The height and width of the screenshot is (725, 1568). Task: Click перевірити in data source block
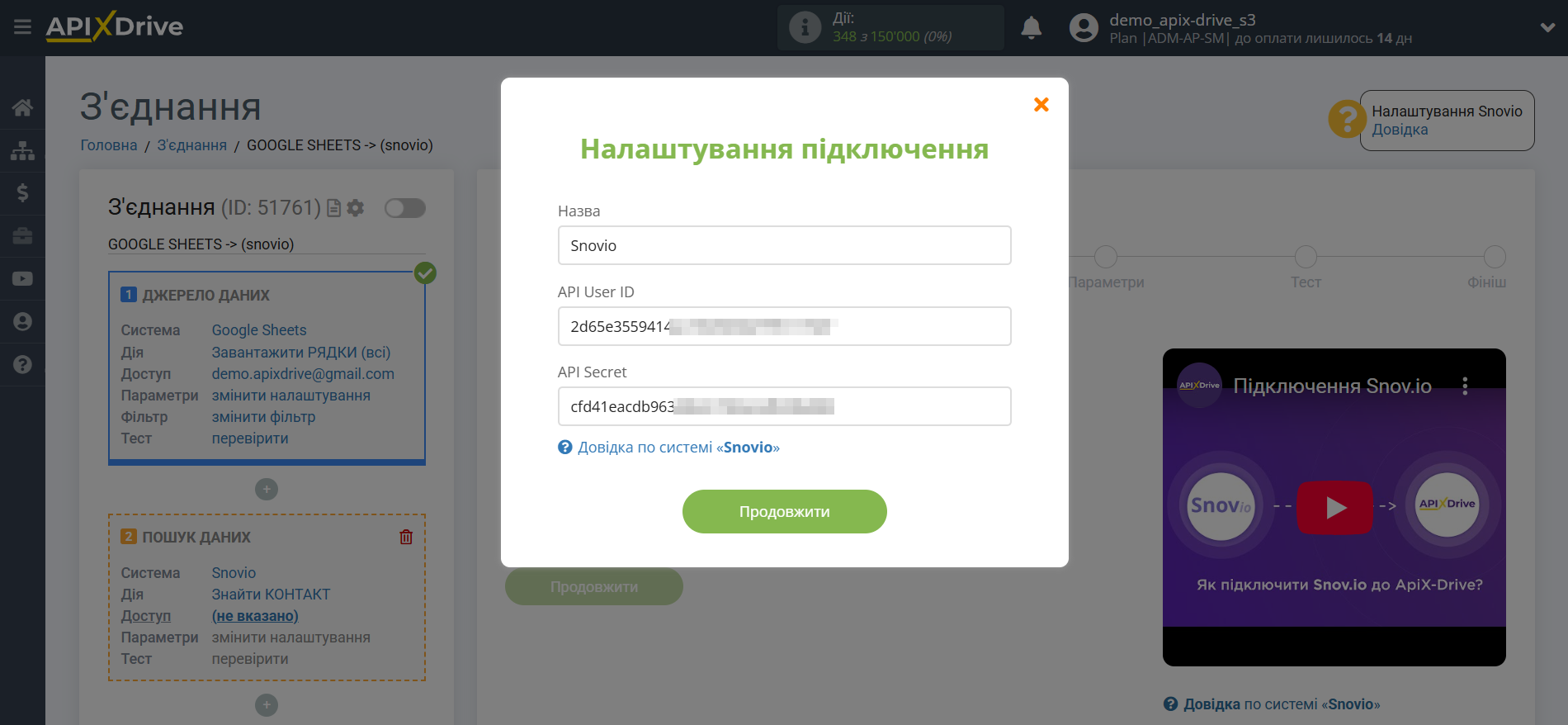250,438
